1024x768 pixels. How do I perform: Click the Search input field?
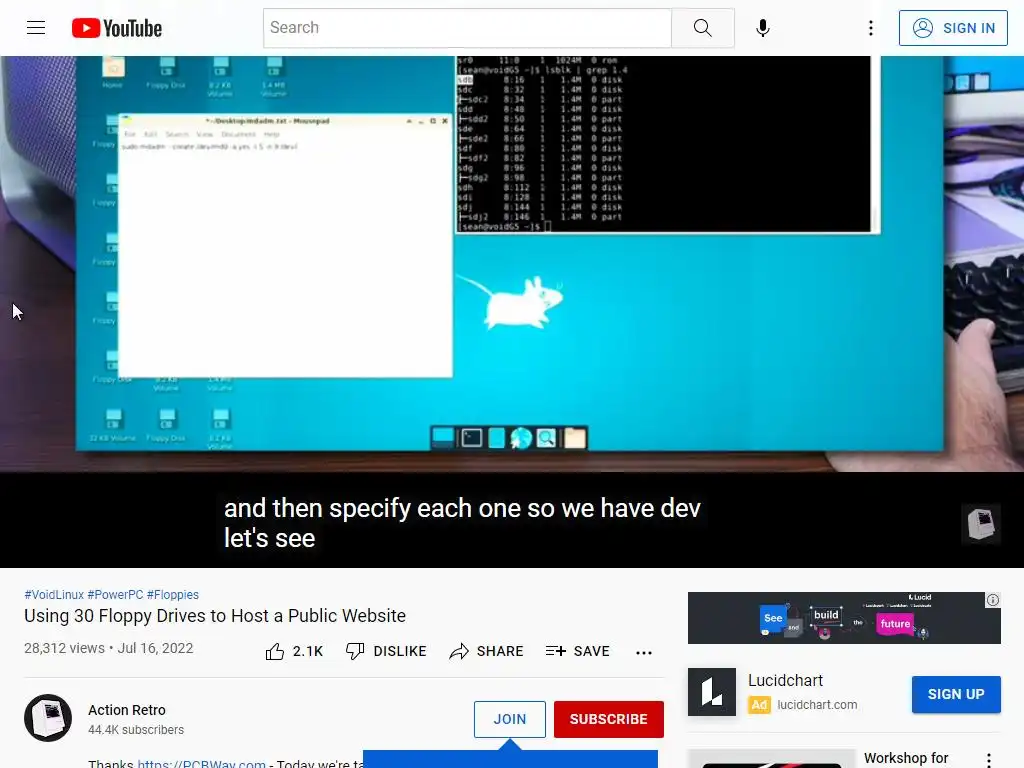(x=467, y=28)
